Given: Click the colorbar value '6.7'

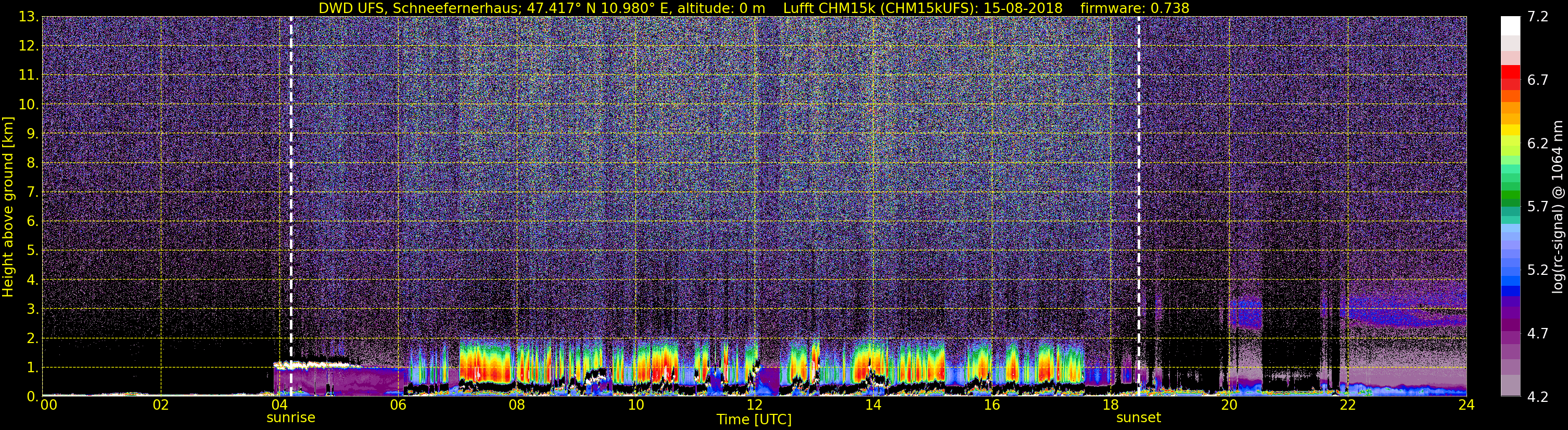Looking at the screenshot, I should click(x=1538, y=80).
